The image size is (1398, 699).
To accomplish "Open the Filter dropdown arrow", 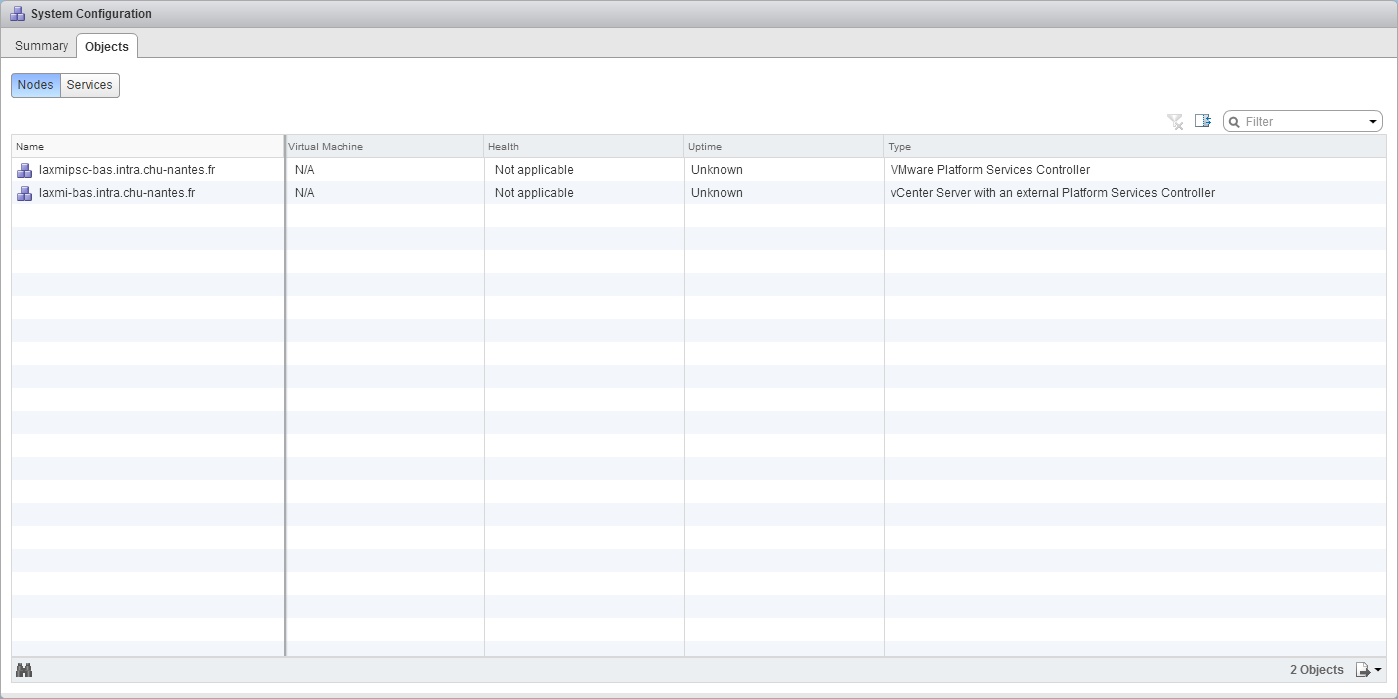I will 1373,122.
